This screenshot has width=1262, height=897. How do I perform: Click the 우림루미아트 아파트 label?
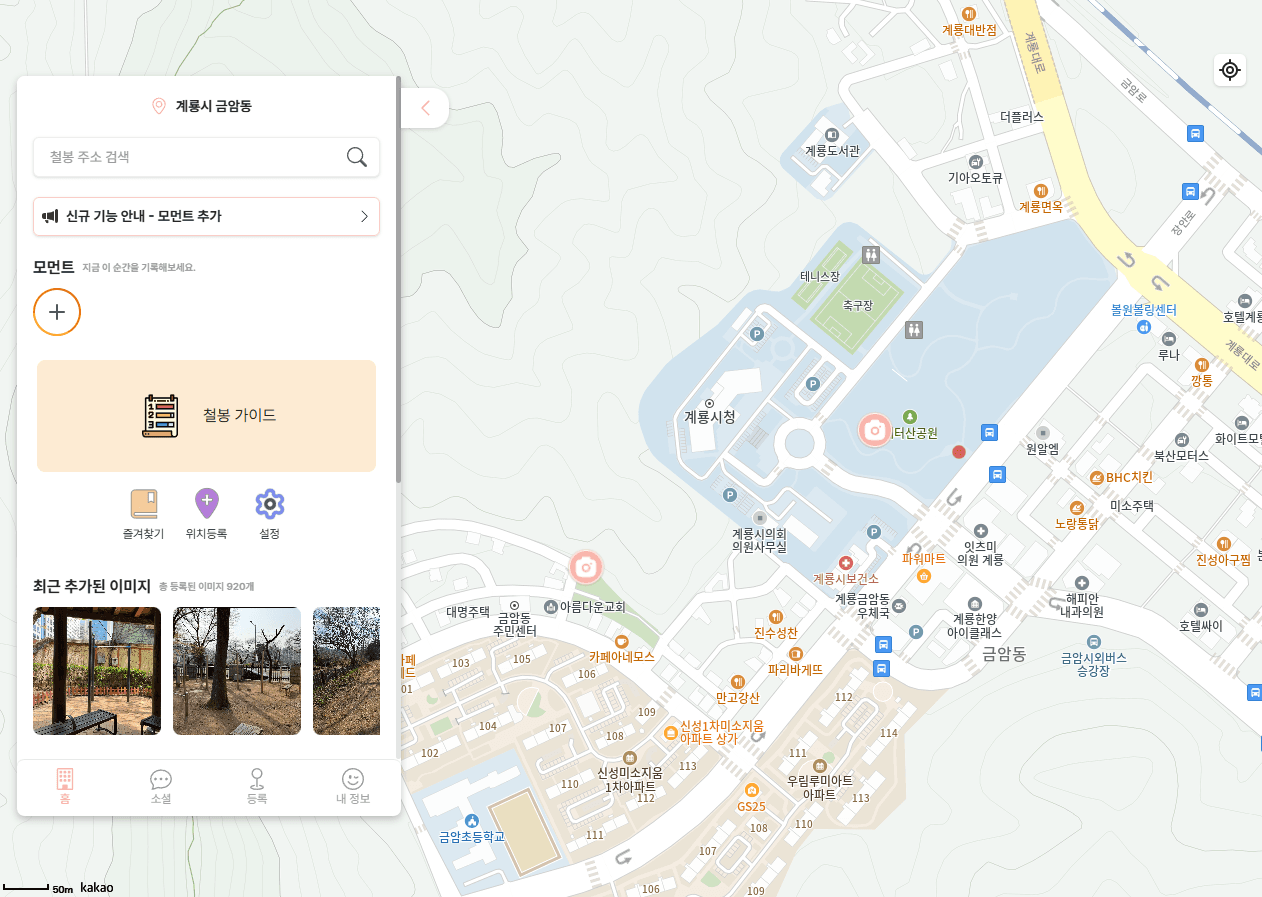(x=819, y=787)
